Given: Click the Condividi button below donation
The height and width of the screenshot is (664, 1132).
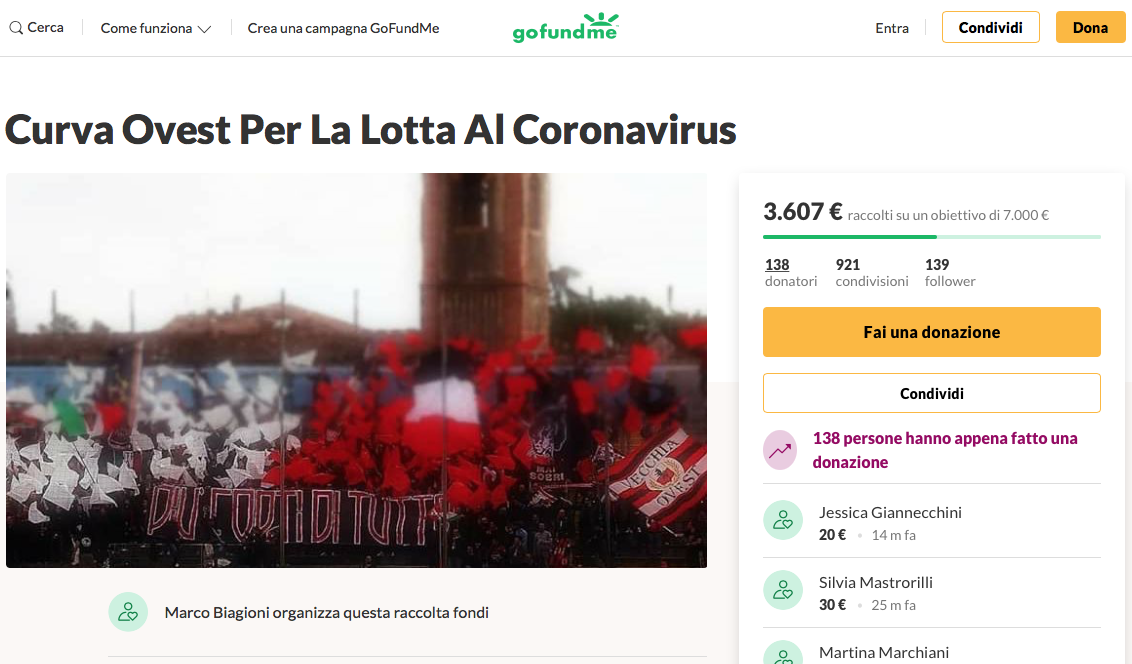Looking at the screenshot, I should coord(931,393).
